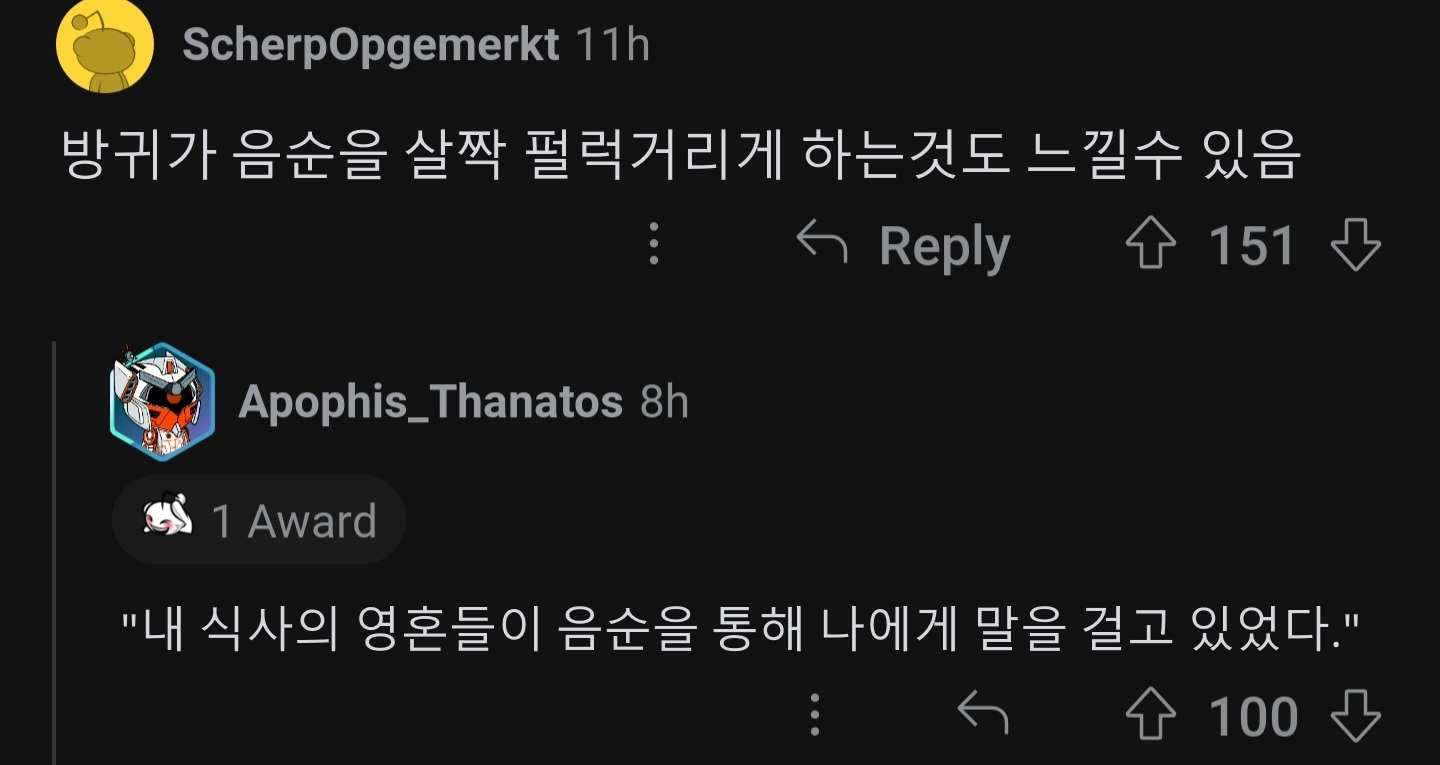Screen dimensions: 1440x765
Task: Click the 100 vote score
Action: click(x=1253, y=716)
